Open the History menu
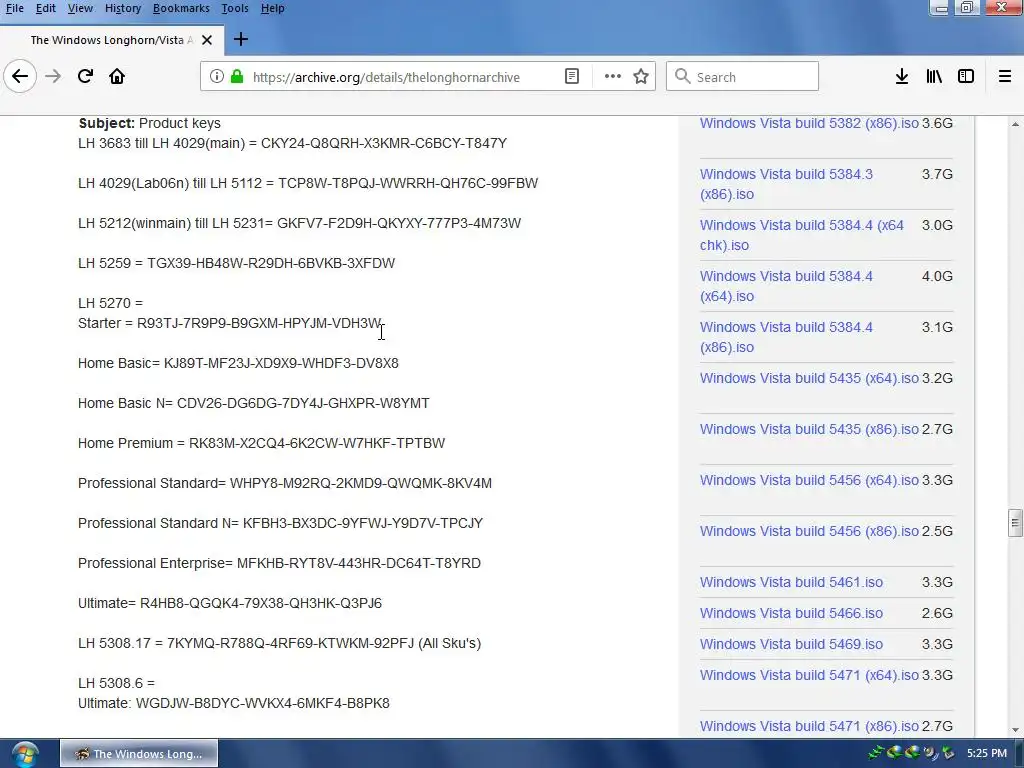Image resolution: width=1024 pixels, height=768 pixels. click(x=123, y=8)
